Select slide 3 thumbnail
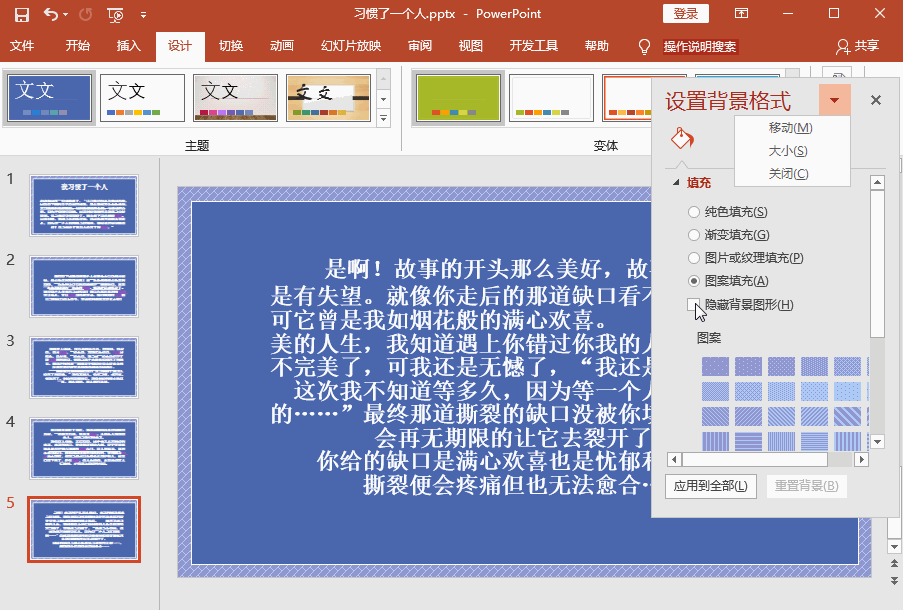This screenshot has height=610, width=903. tap(84, 367)
